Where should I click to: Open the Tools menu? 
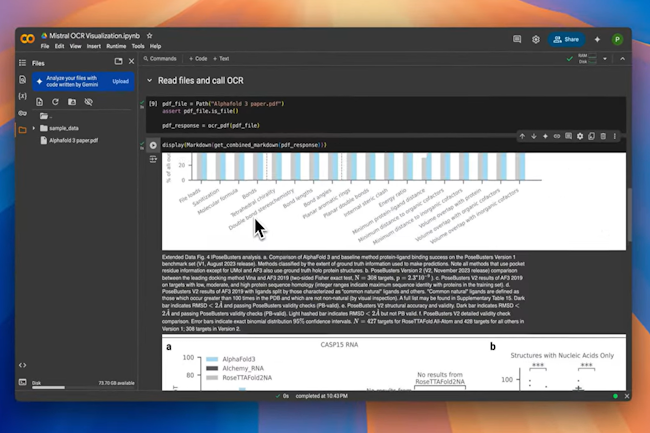(138, 46)
